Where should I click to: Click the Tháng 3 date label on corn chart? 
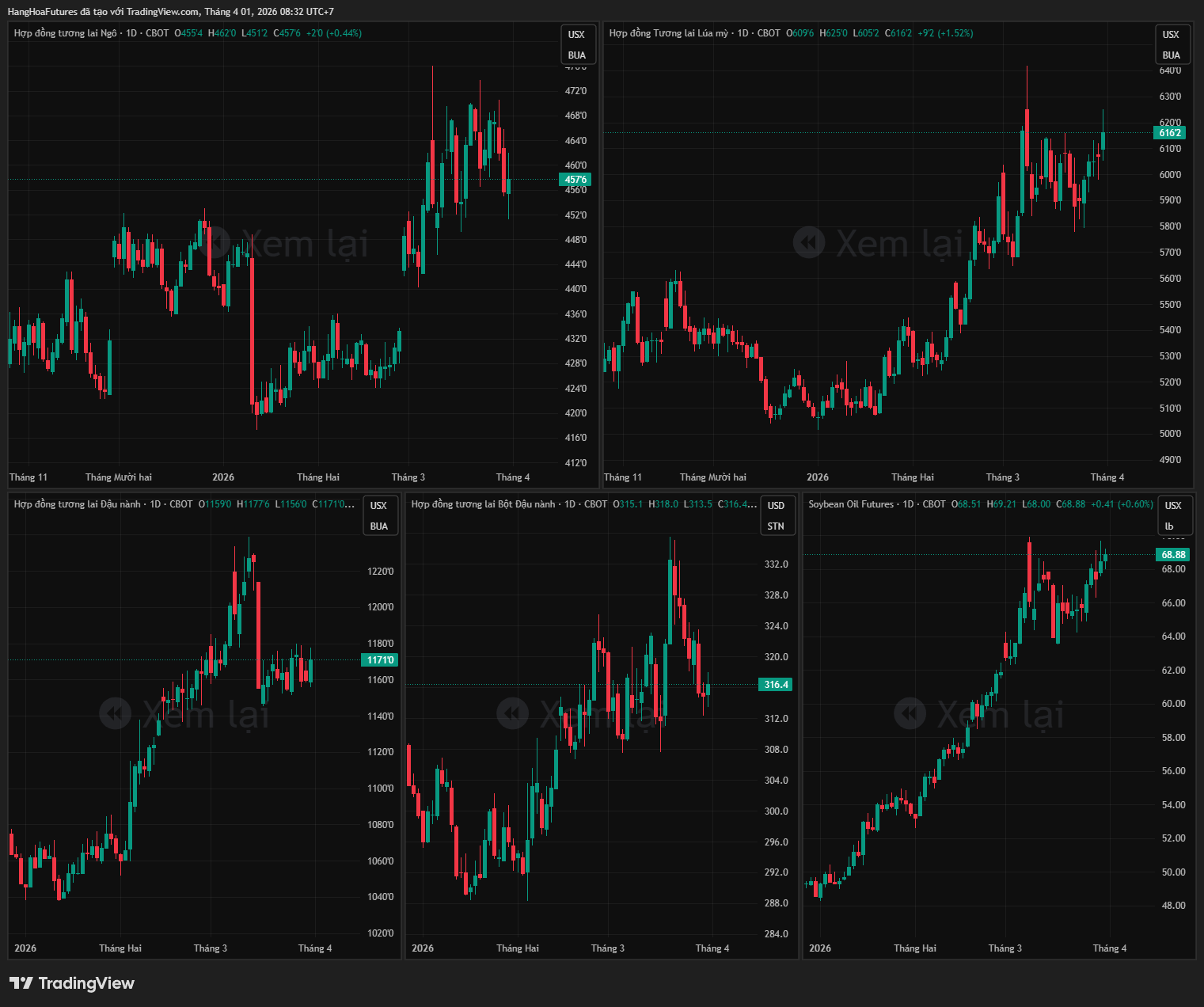408,477
